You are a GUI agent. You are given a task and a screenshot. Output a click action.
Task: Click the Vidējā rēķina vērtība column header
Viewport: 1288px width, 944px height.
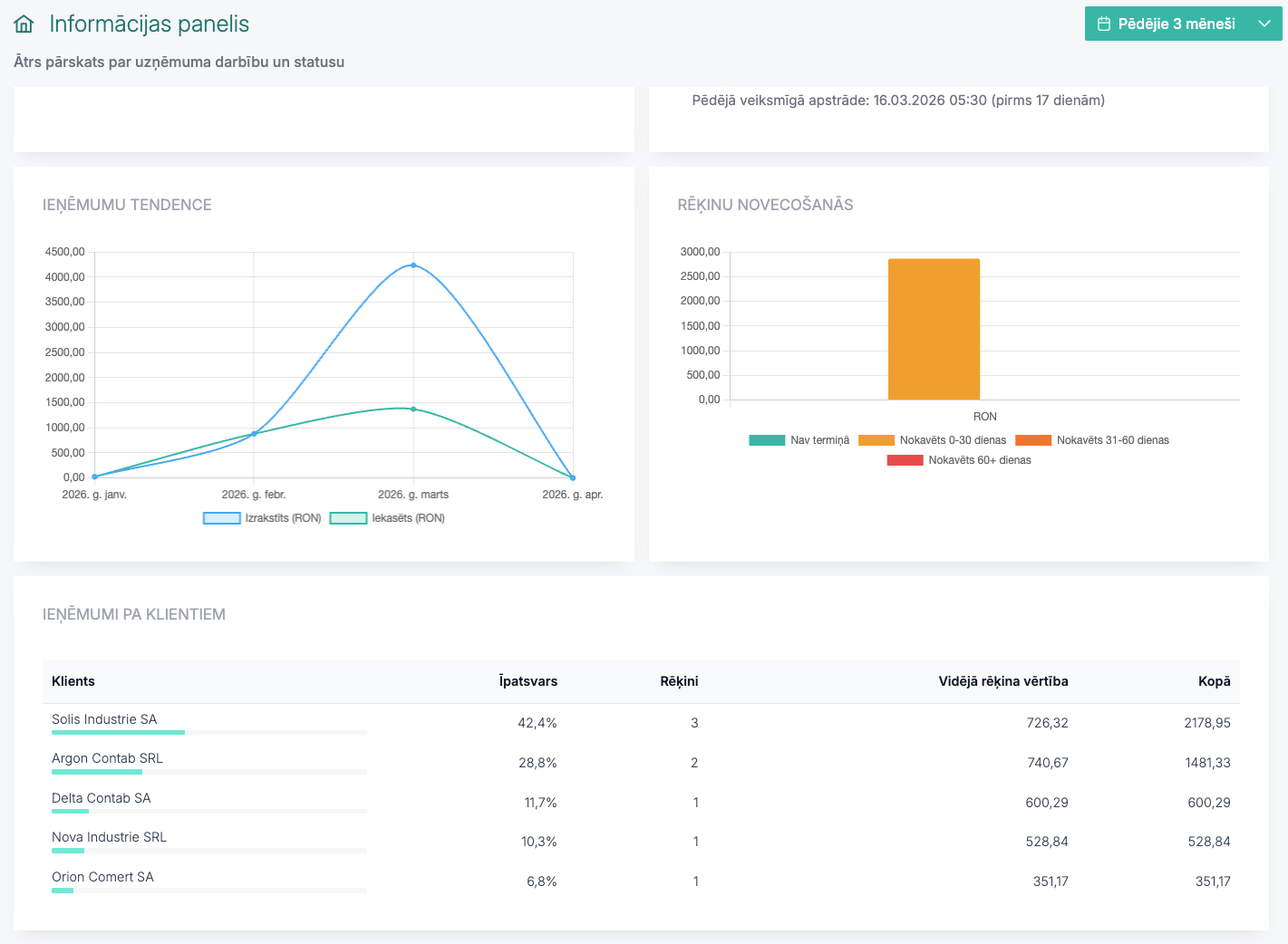(x=1002, y=681)
